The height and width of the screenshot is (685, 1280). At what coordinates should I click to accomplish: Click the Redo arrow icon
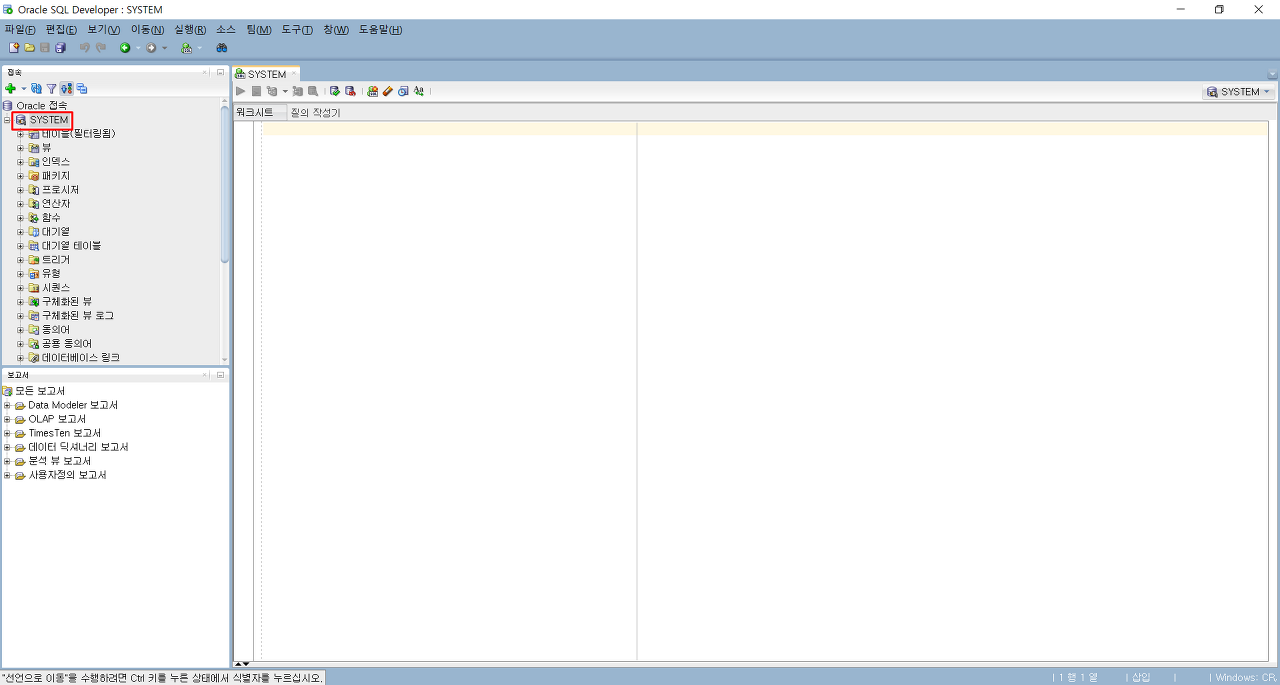[100, 47]
